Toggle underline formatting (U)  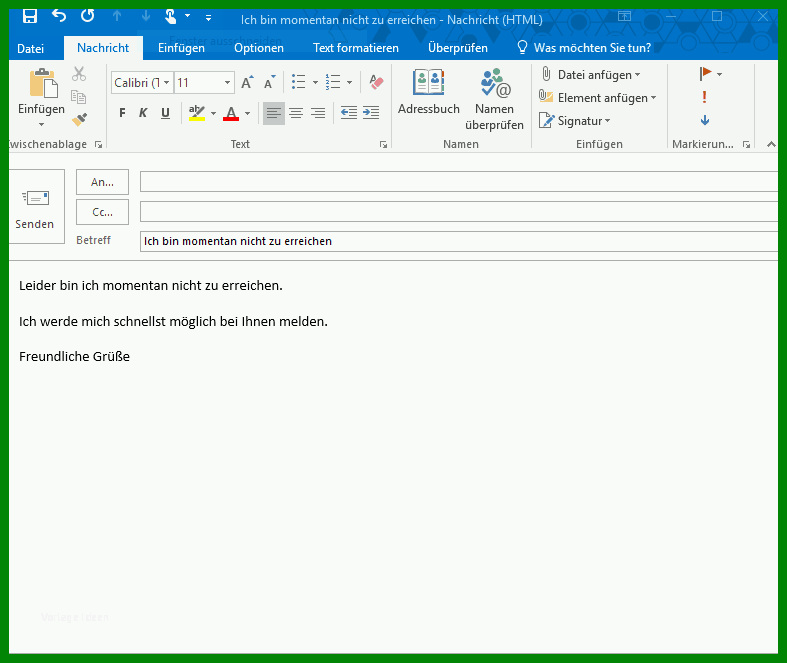(165, 113)
